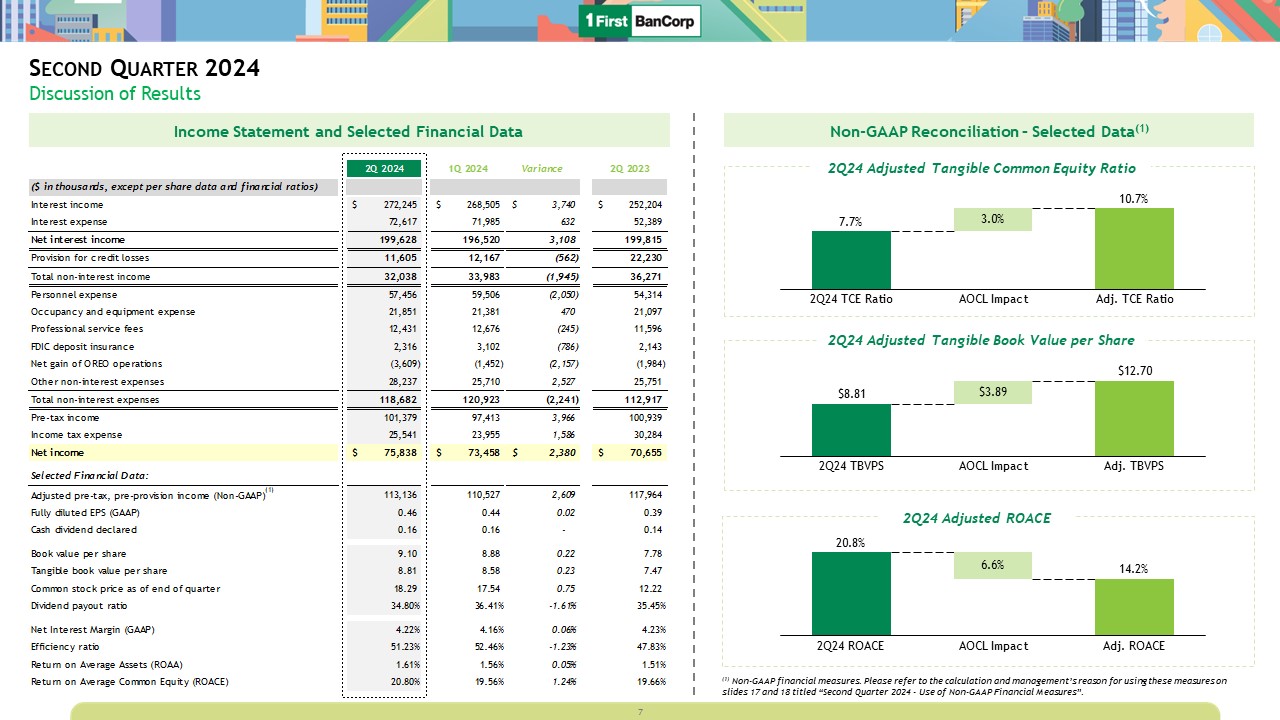Click the 1 First BanCorp logo
Viewport: 1280px width, 720px height.
point(640,21)
